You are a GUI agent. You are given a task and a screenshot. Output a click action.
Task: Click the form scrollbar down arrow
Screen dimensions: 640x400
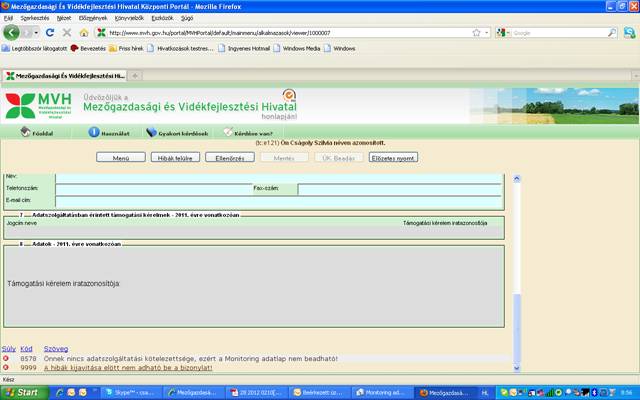coord(517,368)
